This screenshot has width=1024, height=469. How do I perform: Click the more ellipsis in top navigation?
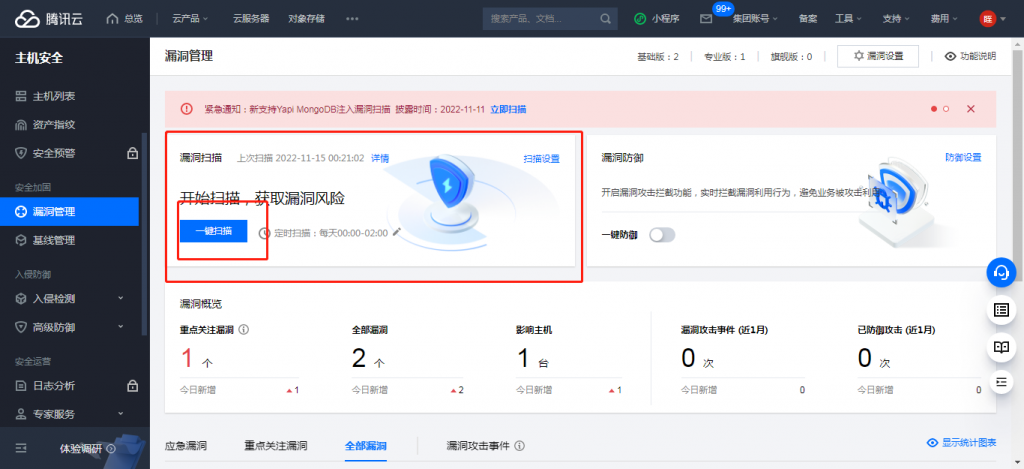click(353, 18)
